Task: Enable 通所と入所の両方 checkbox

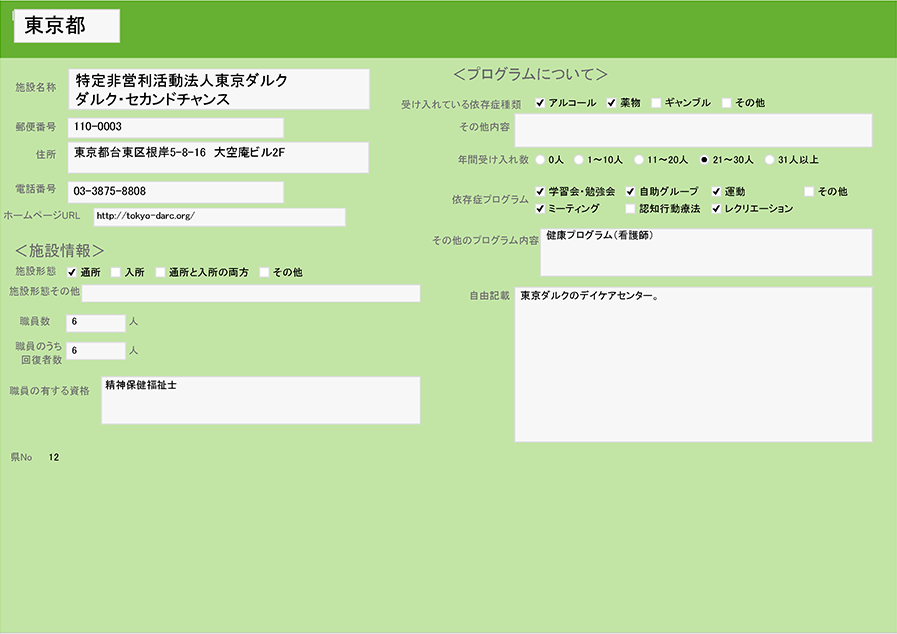Action: [x=160, y=272]
